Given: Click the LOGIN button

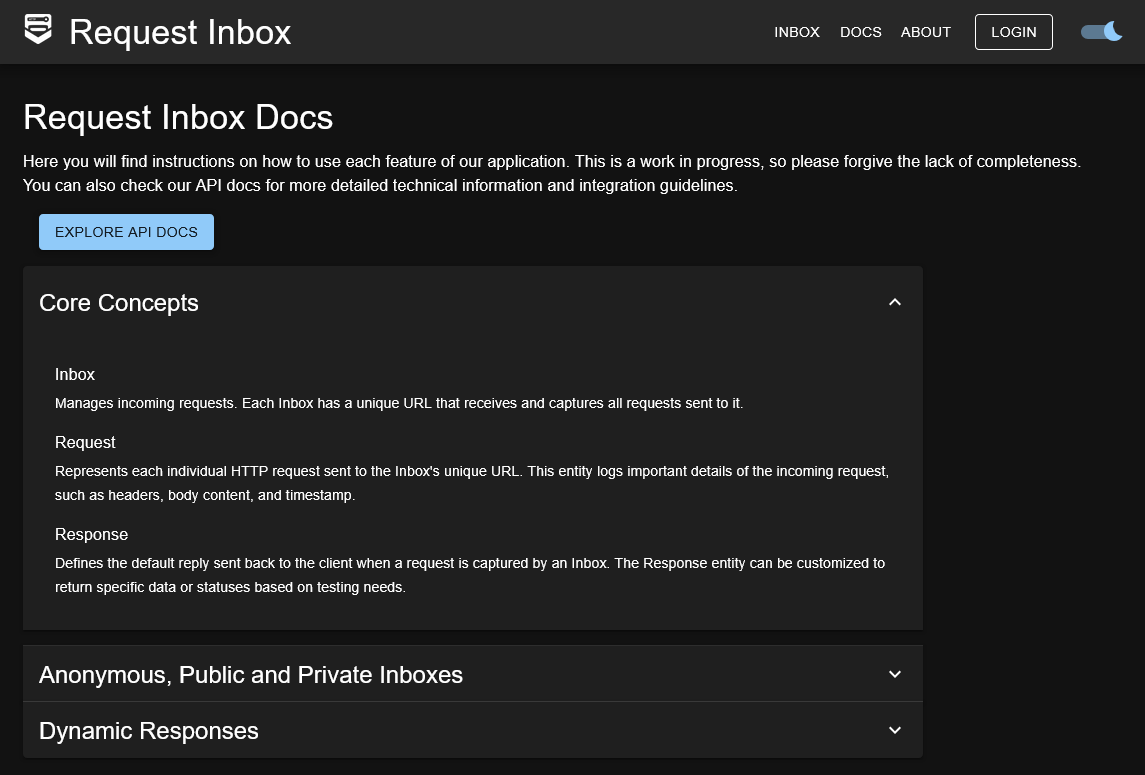Looking at the screenshot, I should pyautogui.click(x=1014, y=32).
